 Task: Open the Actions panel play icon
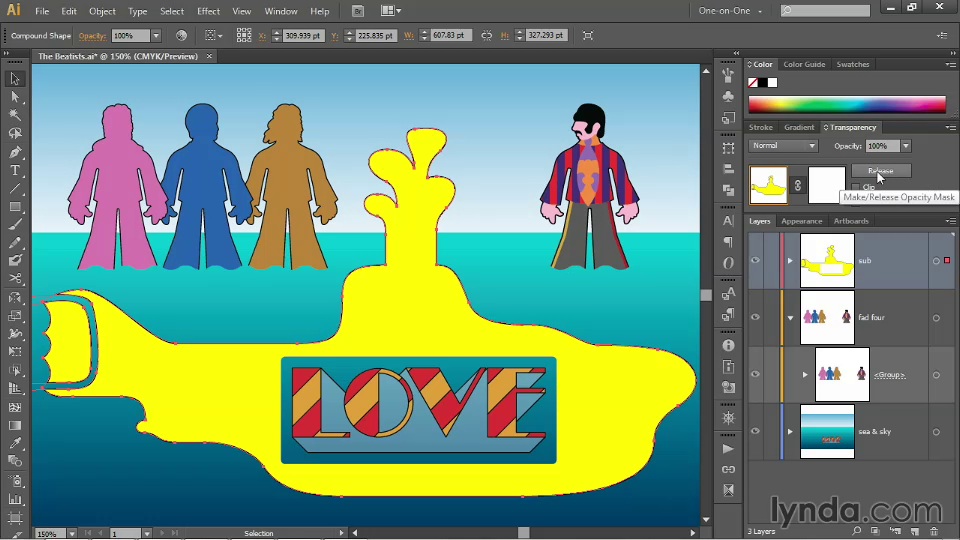[x=728, y=449]
